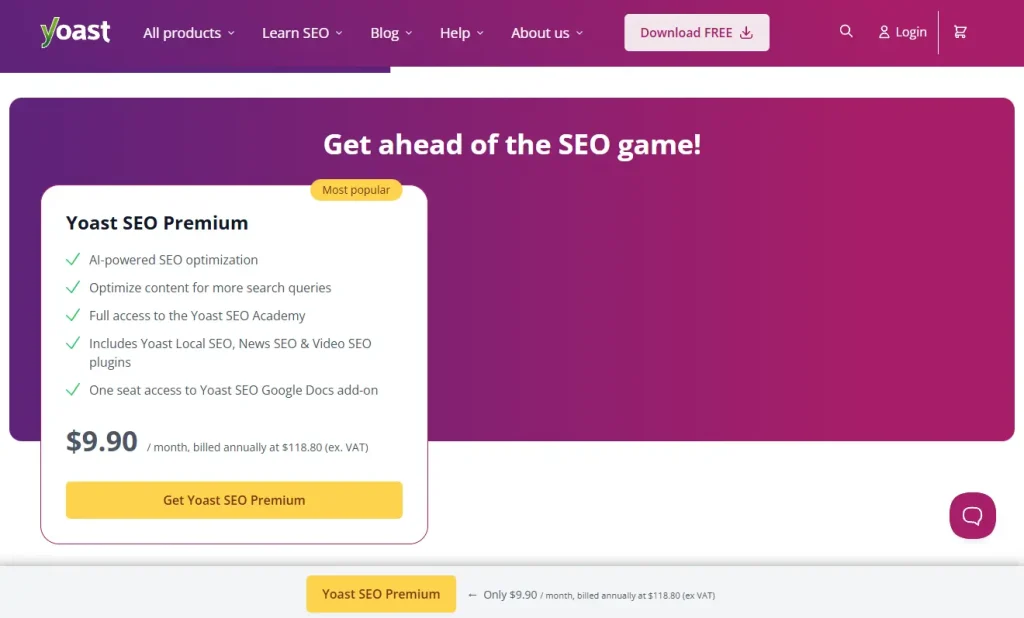Click the Most popular badge
This screenshot has height=618, width=1024.
(x=356, y=189)
